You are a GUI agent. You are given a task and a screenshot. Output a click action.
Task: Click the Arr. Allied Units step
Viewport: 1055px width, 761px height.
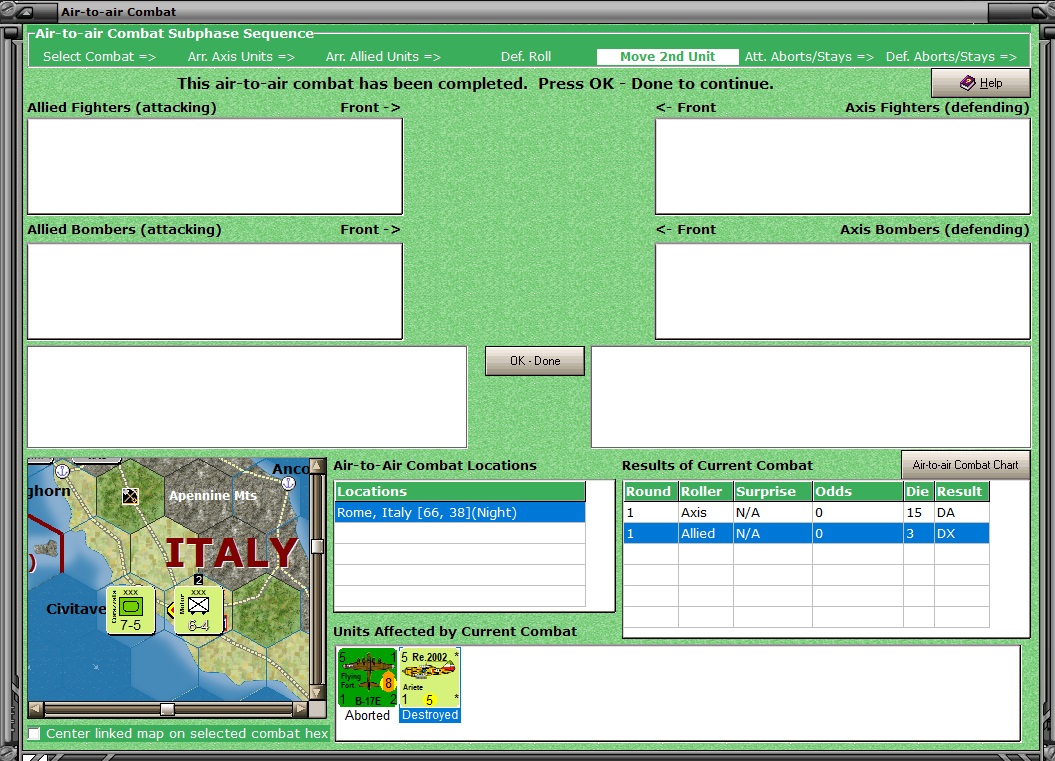[384, 57]
